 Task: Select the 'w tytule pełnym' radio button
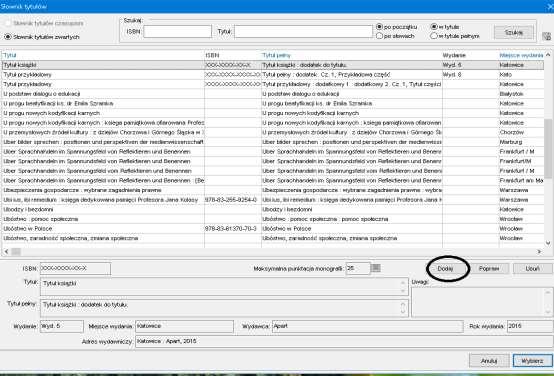[434, 36]
